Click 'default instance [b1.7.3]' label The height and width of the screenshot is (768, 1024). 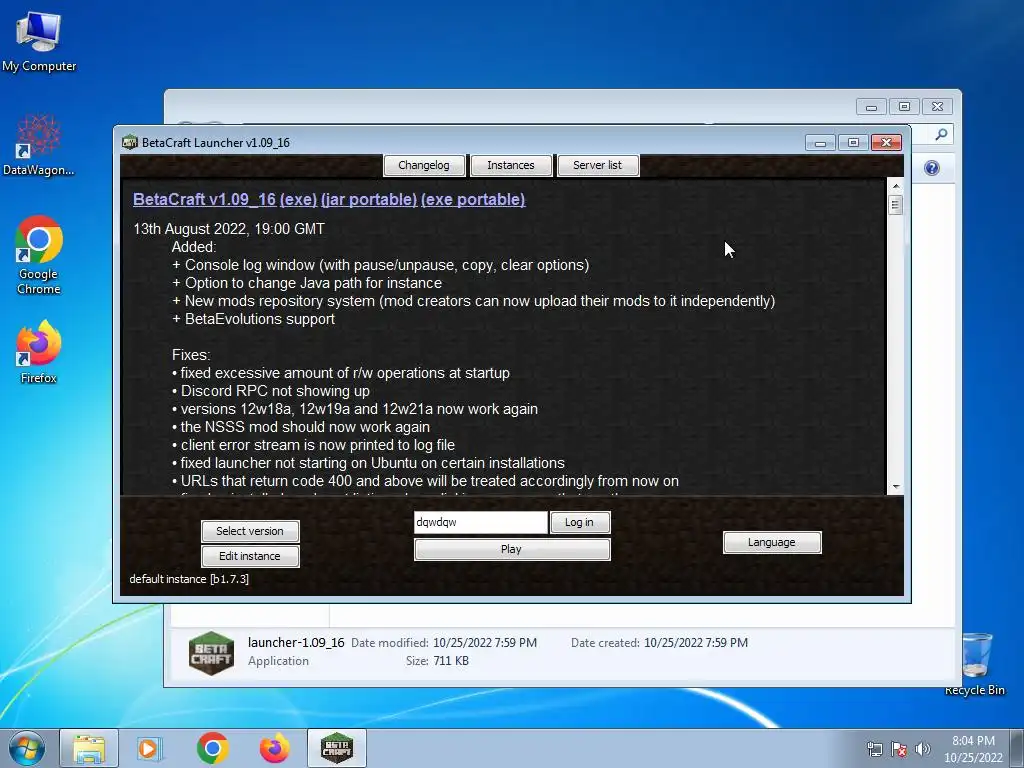(x=189, y=579)
